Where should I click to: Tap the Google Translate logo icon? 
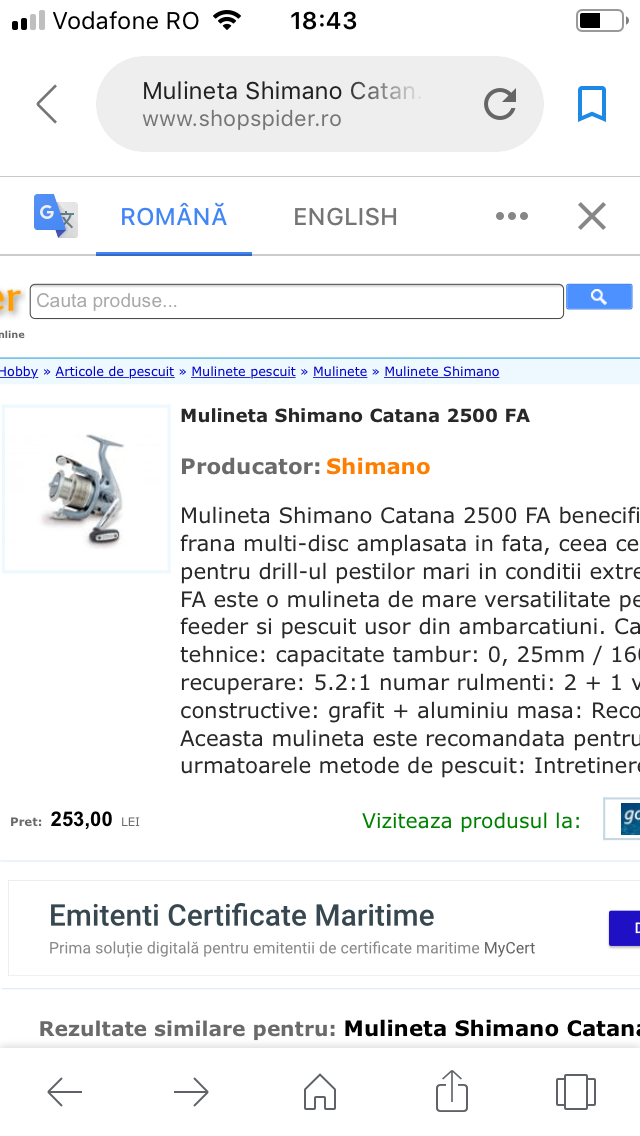(x=56, y=216)
